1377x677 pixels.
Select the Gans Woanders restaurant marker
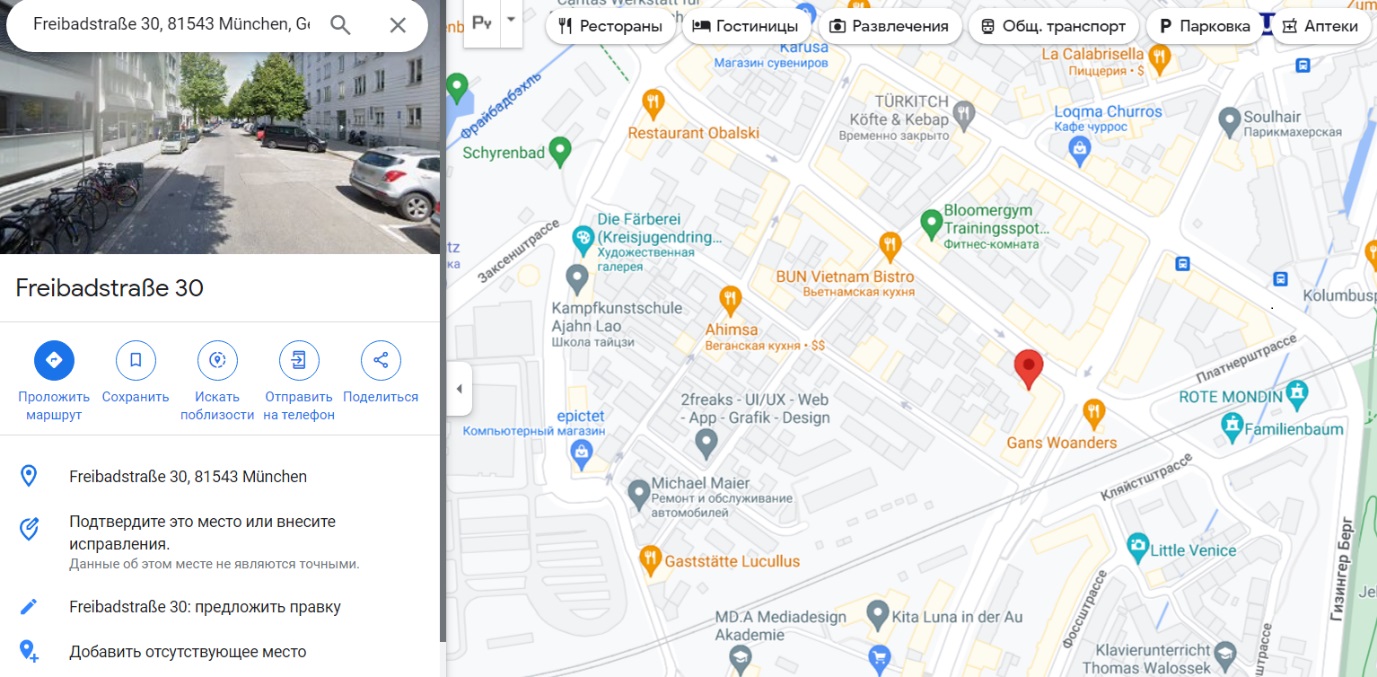(1094, 411)
